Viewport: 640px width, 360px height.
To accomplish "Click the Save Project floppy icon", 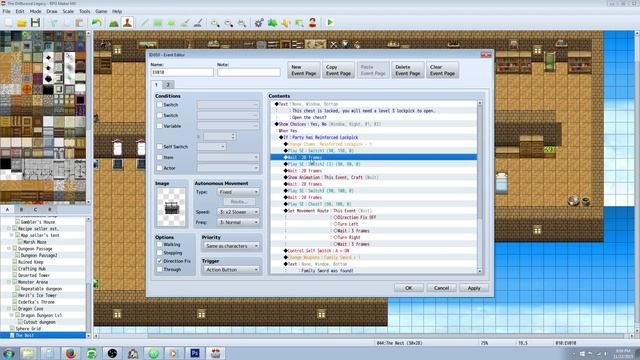I will (x=36, y=23).
